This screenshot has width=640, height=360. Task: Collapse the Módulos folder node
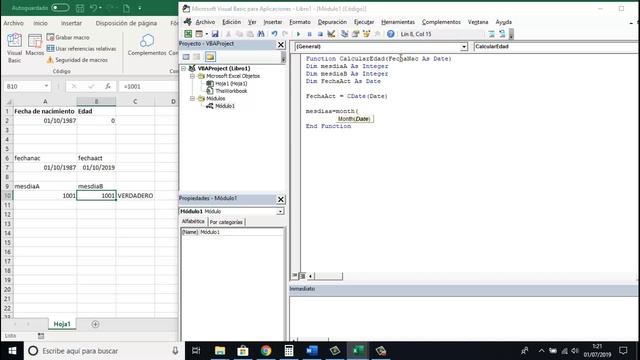tap(192, 98)
